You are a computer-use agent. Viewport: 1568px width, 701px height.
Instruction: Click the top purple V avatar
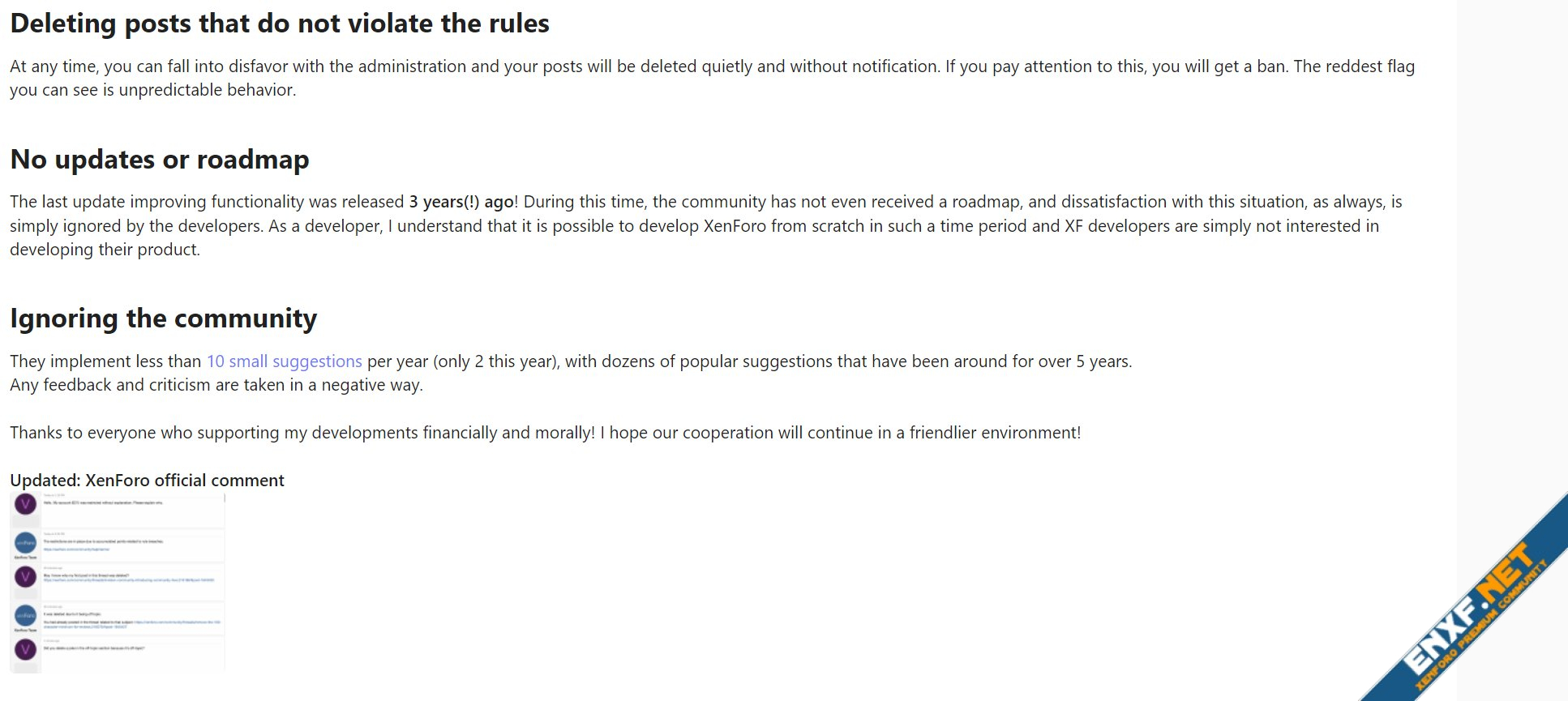(25, 505)
